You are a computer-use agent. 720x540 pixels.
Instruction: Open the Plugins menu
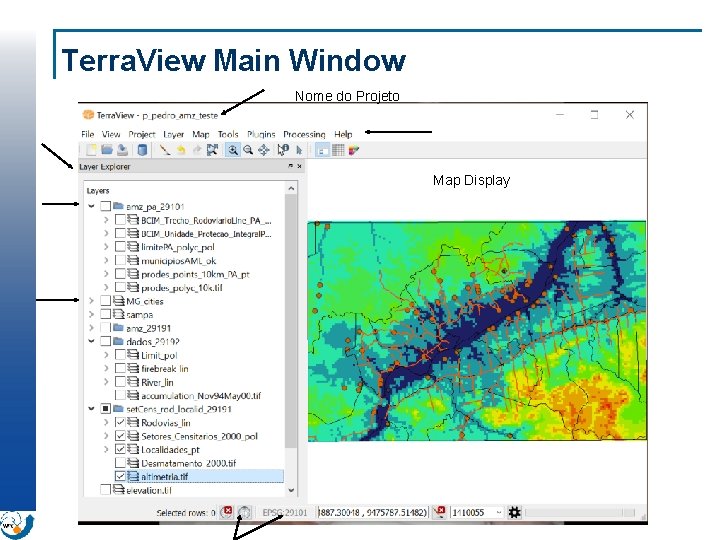(x=261, y=135)
